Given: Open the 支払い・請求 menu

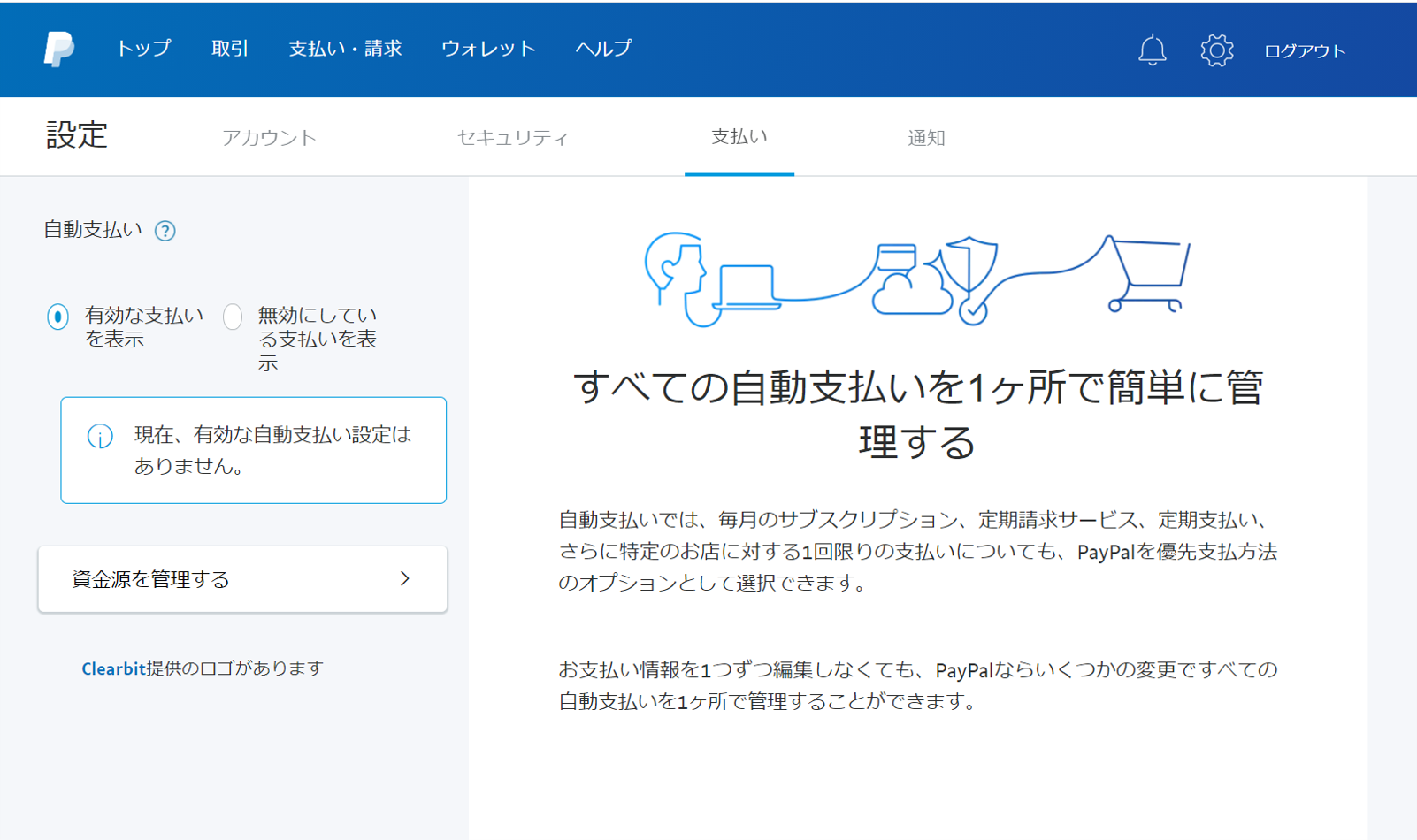Looking at the screenshot, I should point(345,49).
